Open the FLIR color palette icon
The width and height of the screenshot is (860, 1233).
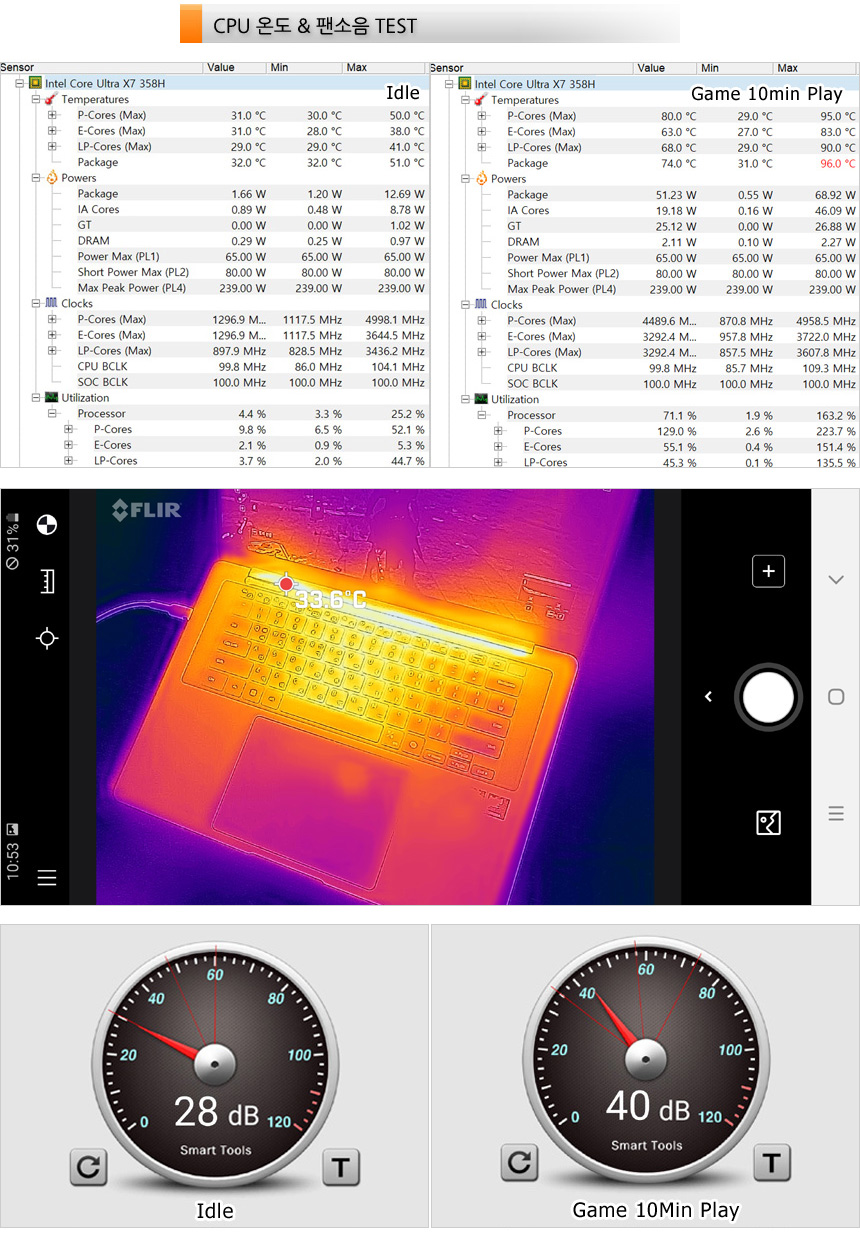[x=47, y=525]
